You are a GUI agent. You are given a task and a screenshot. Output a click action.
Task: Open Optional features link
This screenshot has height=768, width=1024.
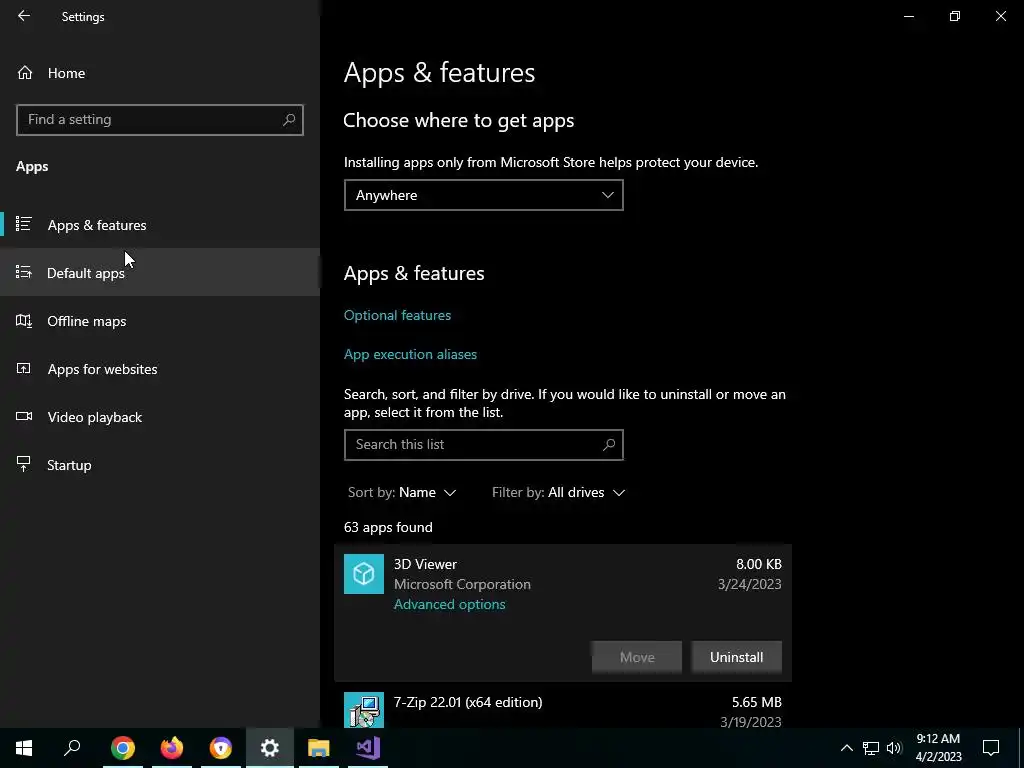point(397,315)
